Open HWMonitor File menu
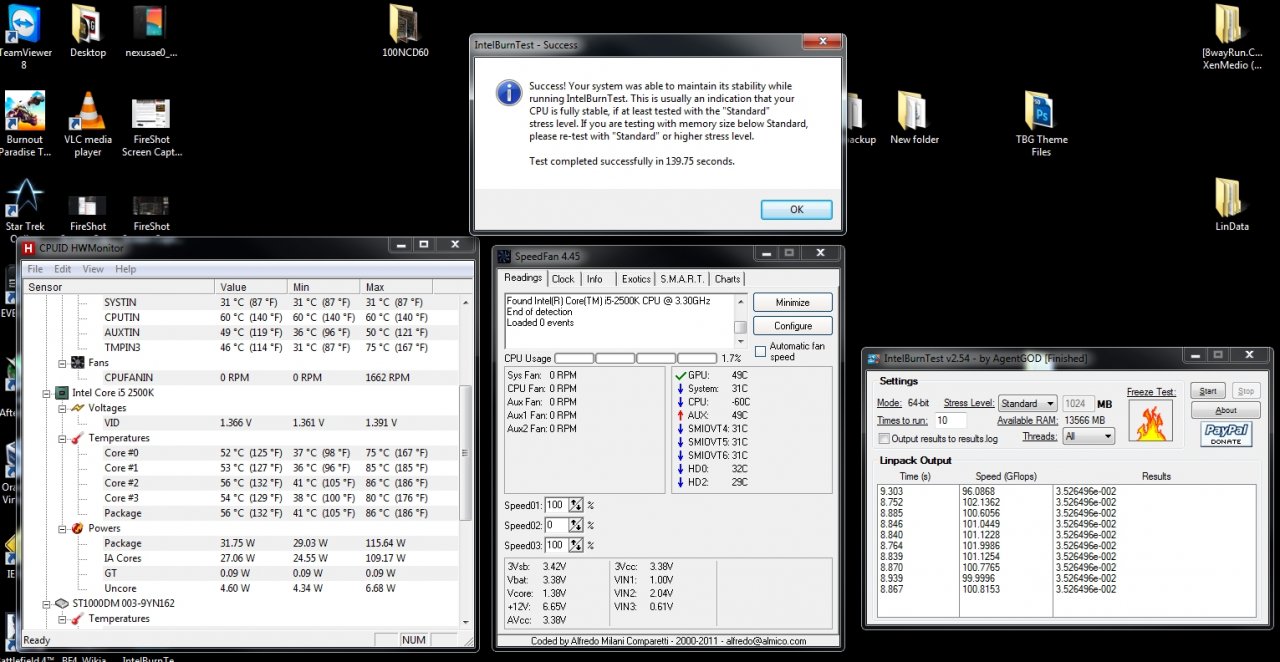The width and height of the screenshot is (1280, 662). [35, 269]
